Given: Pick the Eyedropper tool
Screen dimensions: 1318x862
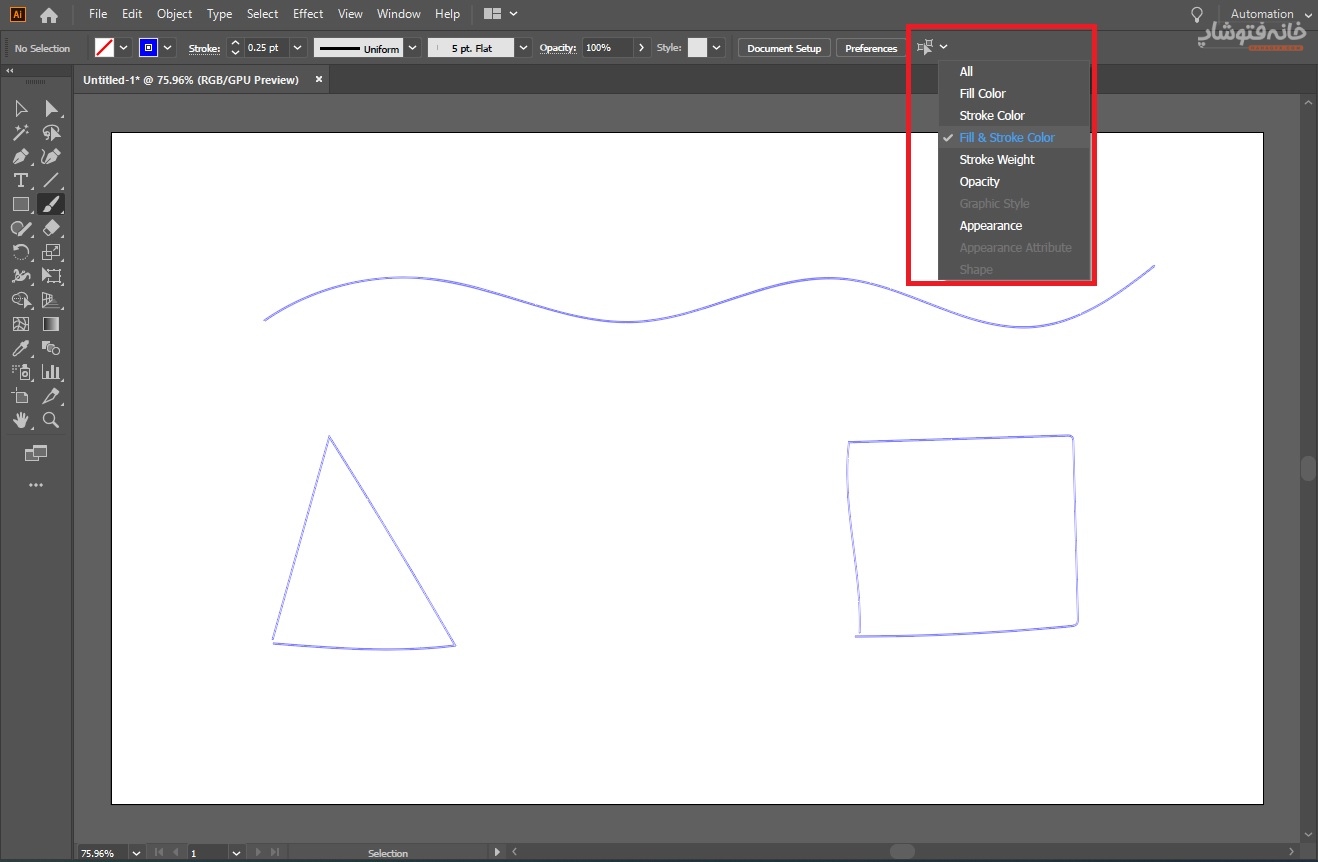Looking at the screenshot, I should pos(20,348).
